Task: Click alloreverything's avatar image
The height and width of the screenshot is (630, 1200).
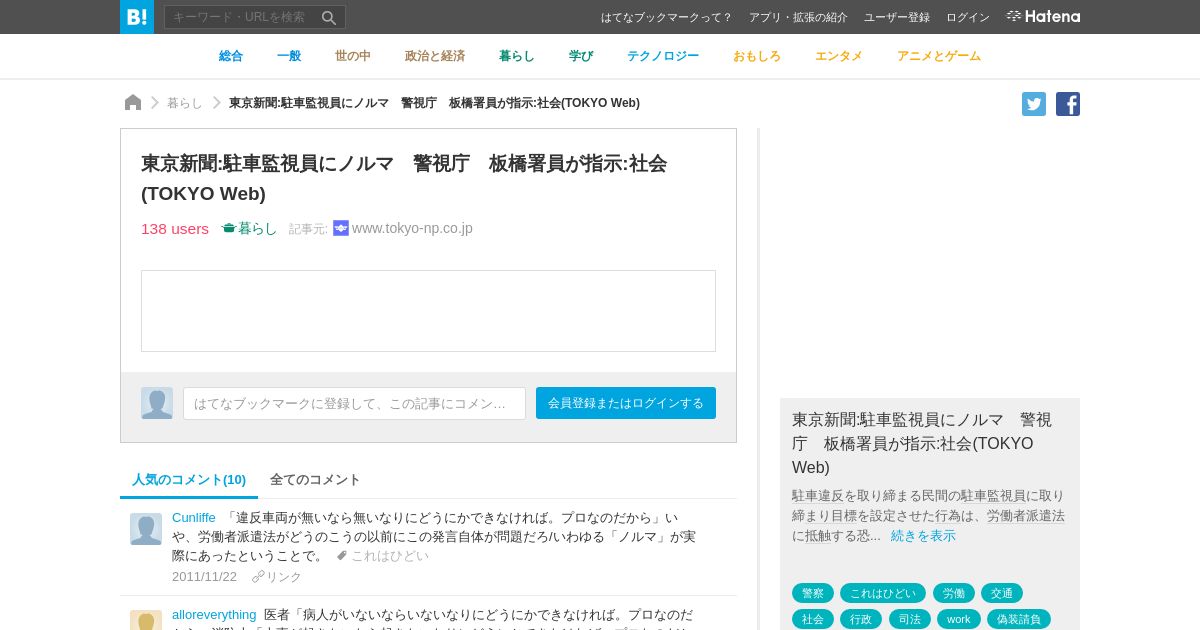Action: [146, 620]
